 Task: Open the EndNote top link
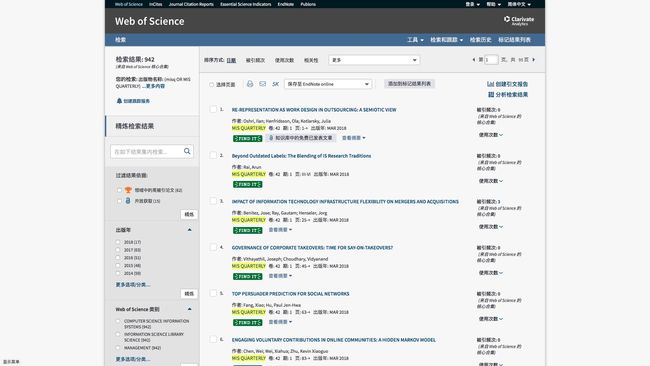[286, 4]
